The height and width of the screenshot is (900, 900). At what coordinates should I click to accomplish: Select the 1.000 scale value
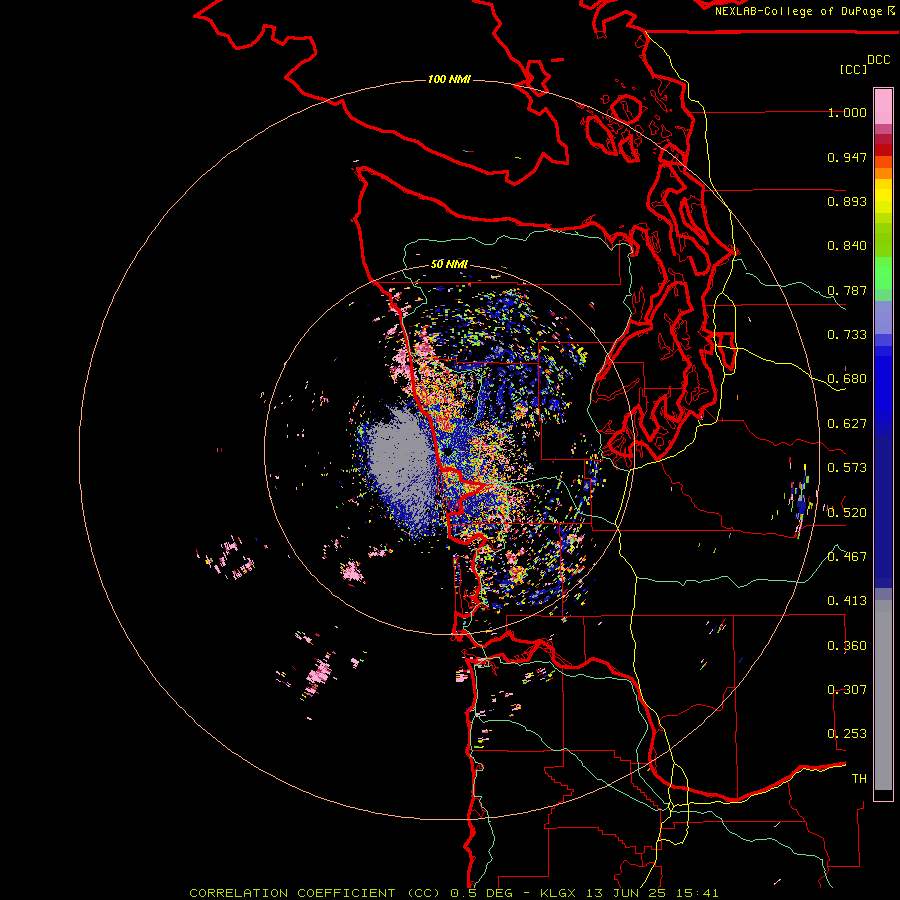pyautogui.click(x=847, y=113)
